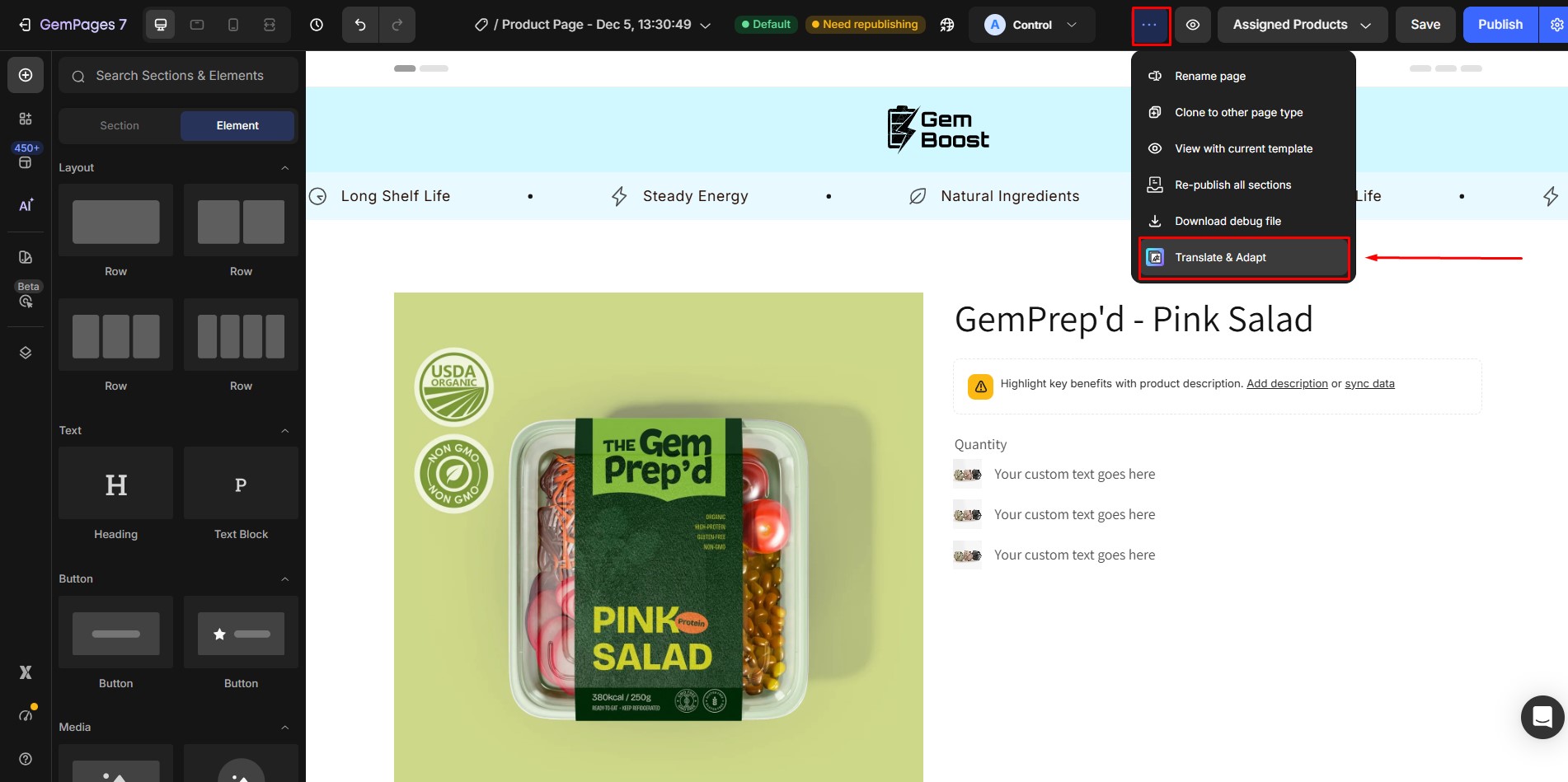Open the Control experiment dropdown
This screenshot has height=782, width=1568.
pos(1031,25)
